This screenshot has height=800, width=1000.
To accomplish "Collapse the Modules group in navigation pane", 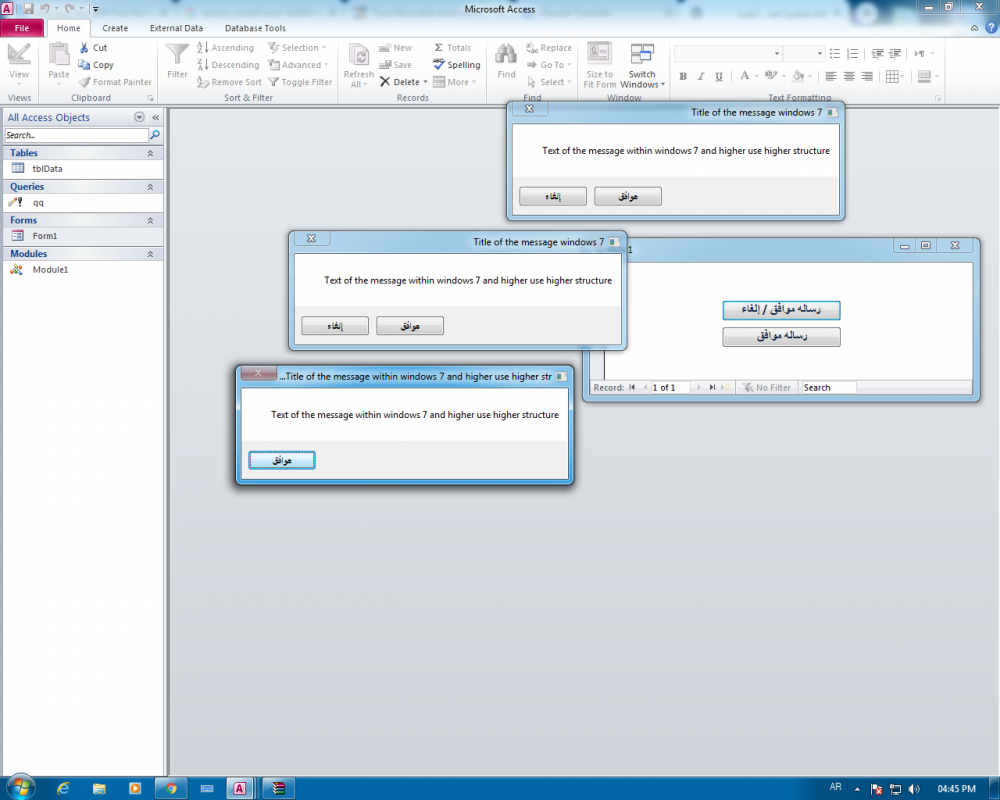I will pos(151,254).
